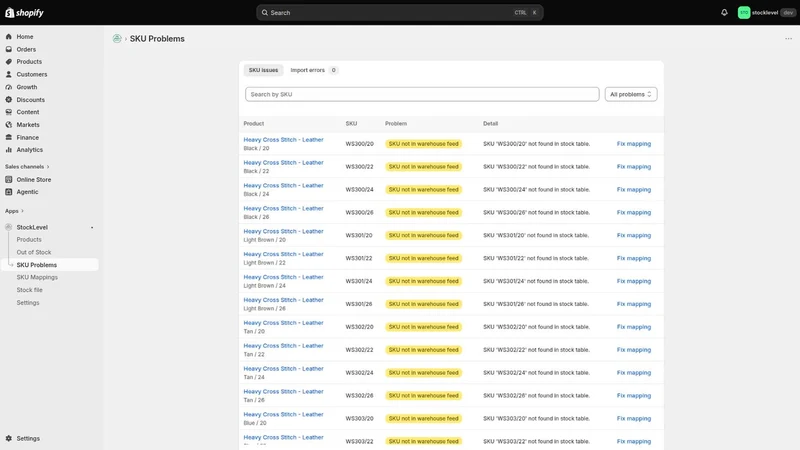The width and height of the screenshot is (800, 450).
Task: Click the Content icon
Action: [x=9, y=112]
